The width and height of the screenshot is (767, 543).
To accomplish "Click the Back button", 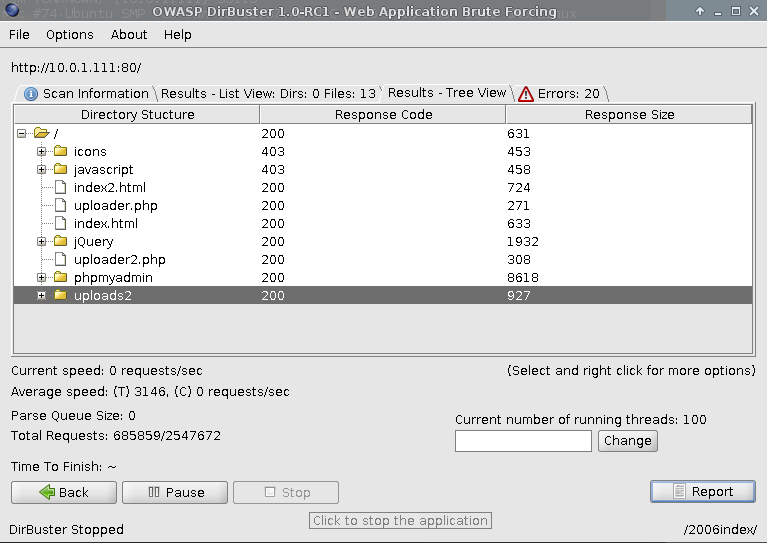I will [63, 492].
